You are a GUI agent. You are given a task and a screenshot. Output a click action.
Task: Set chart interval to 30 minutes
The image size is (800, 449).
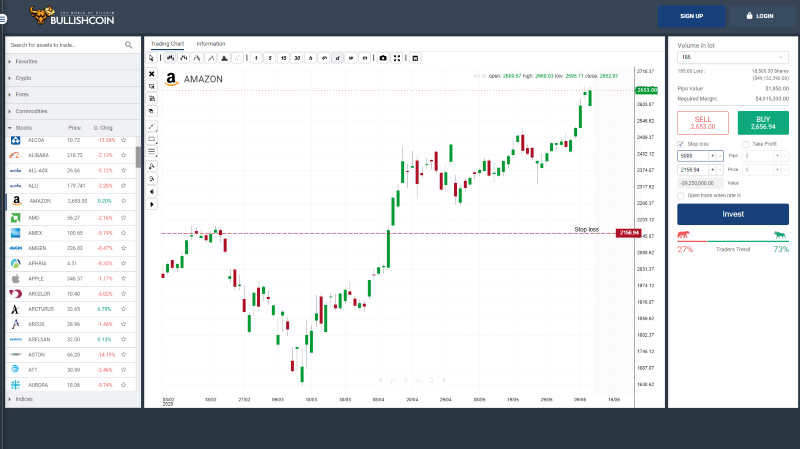click(x=297, y=58)
